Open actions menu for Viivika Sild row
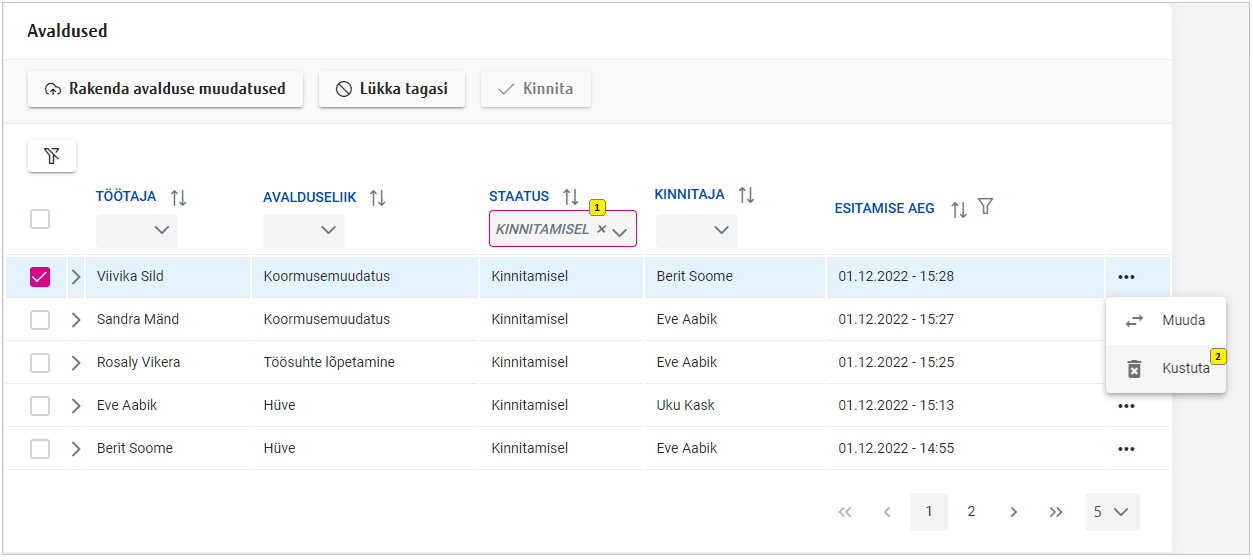The height and width of the screenshot is (560, 1253). 1126,277
